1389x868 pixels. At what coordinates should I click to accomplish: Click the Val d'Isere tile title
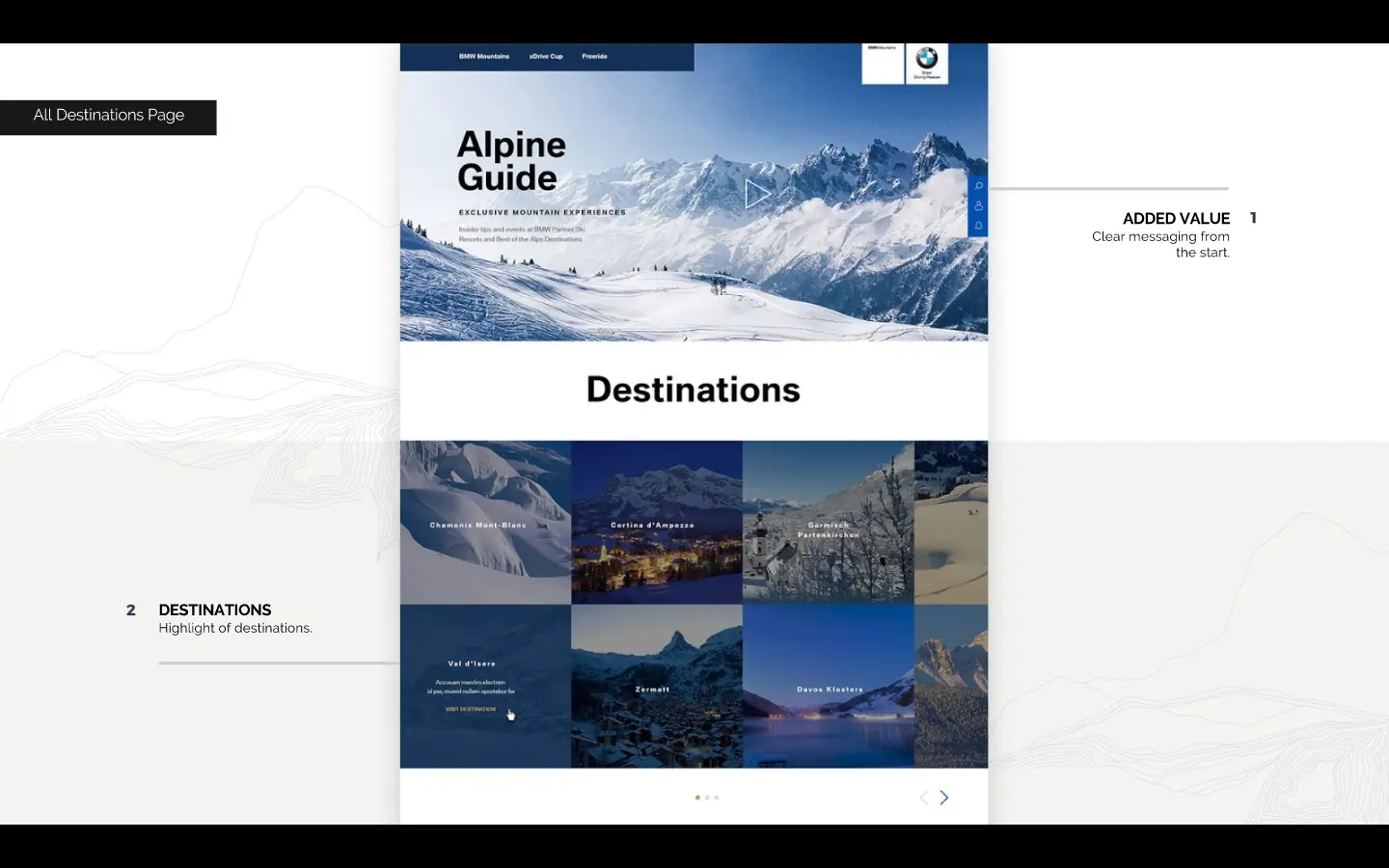[472, 664]
